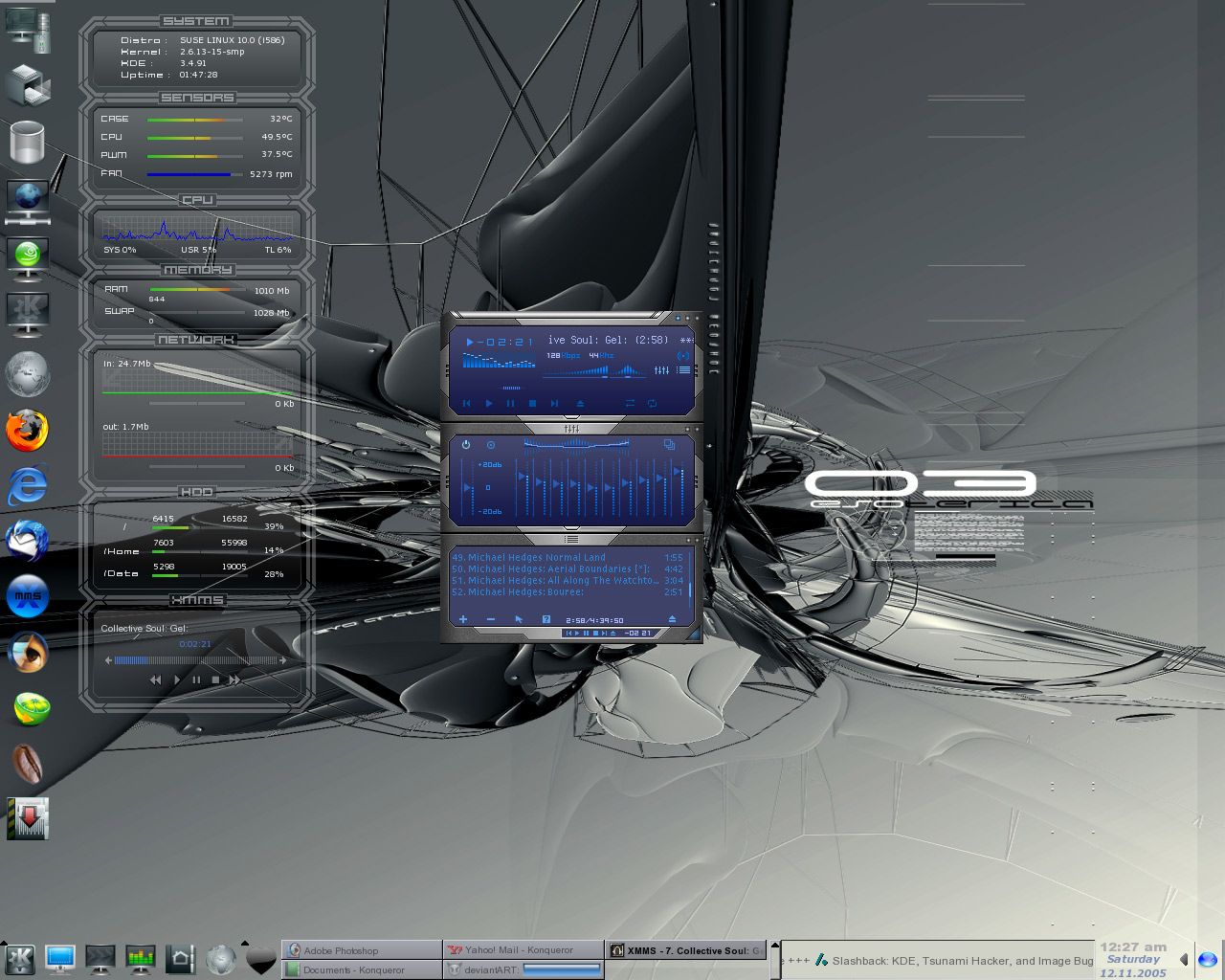Viewport: 1225px width, 980px height.
Task: Open equalizer presets menu
Action: tap(669, 445)
